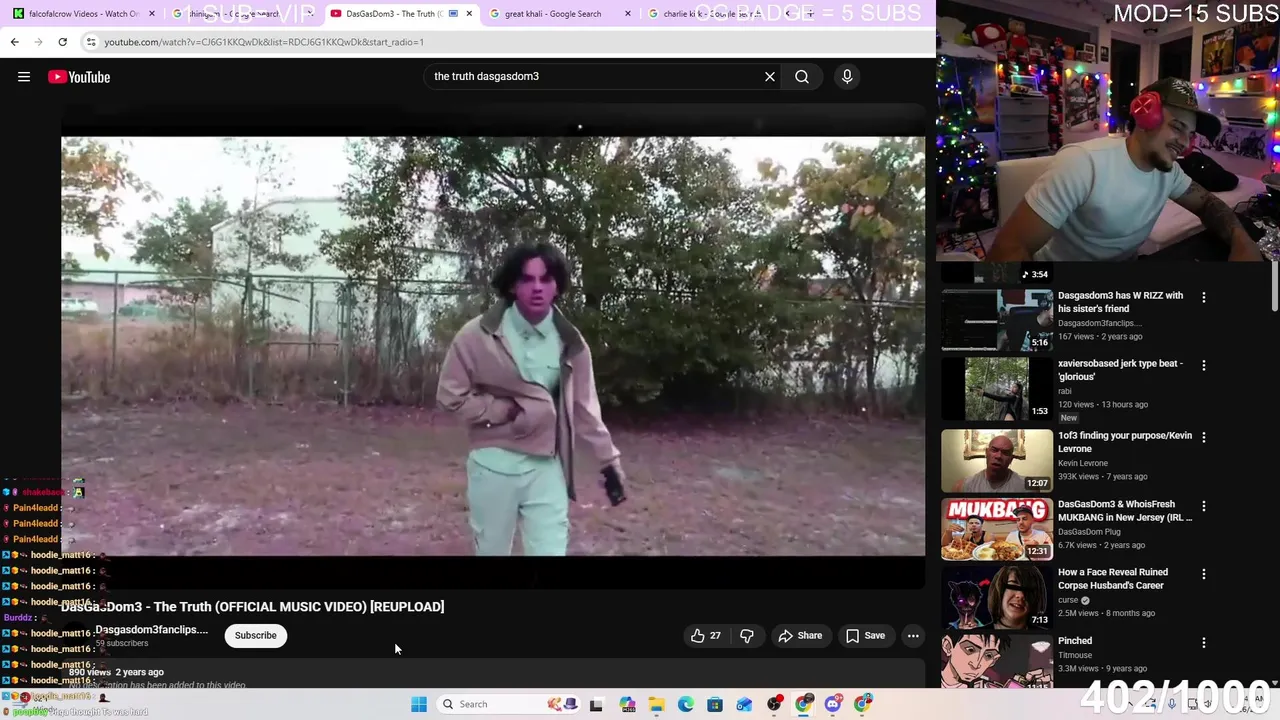
Task: Open menu for Face Reveal Ruined Corpse Husband video
Action: tap(1204, 575)
